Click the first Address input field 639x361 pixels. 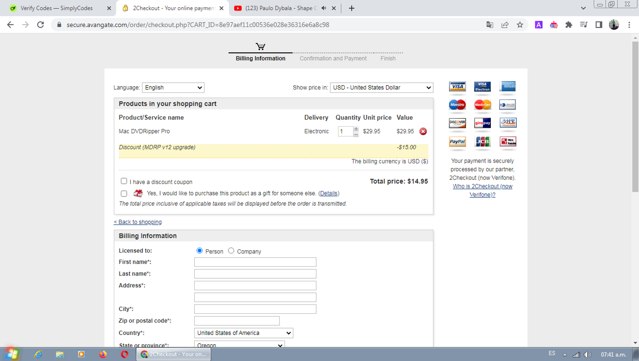point(255,286)
